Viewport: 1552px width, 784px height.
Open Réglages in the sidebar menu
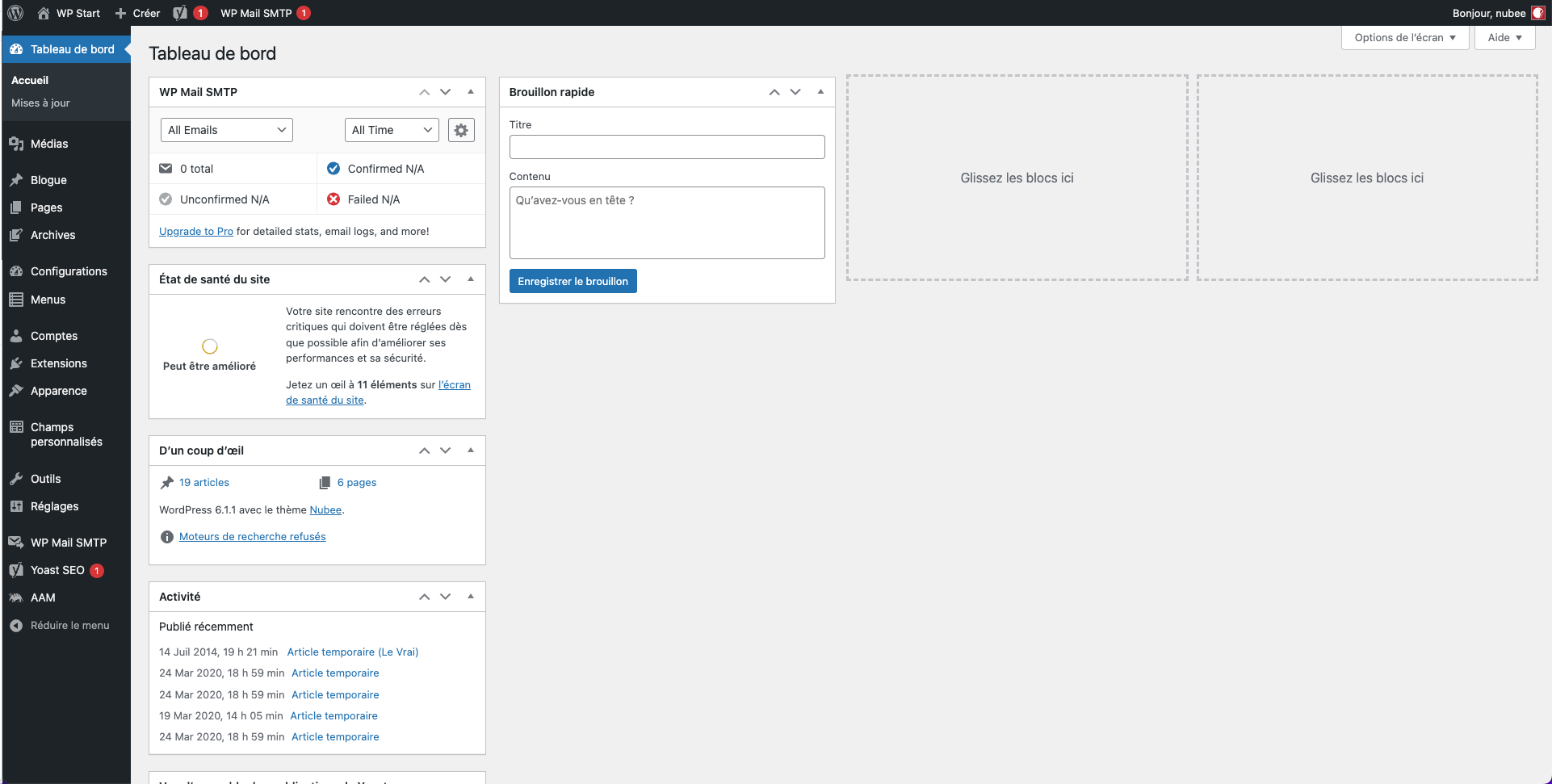pos(54,506)
